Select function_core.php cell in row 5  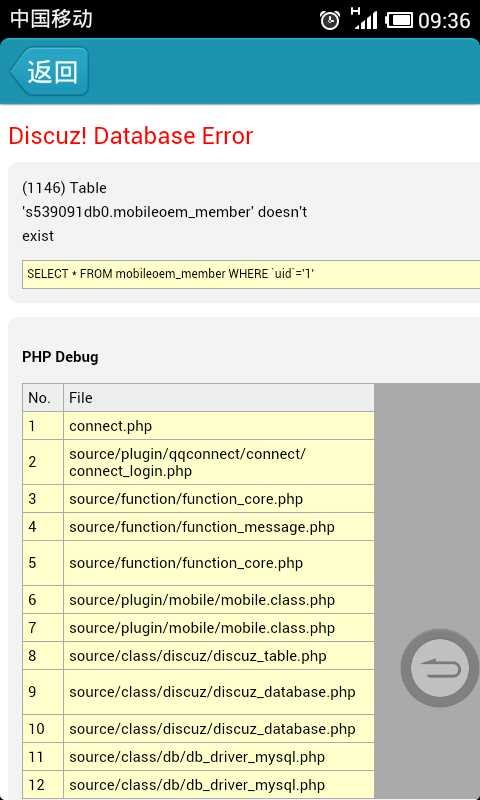(x=219, y=563)
